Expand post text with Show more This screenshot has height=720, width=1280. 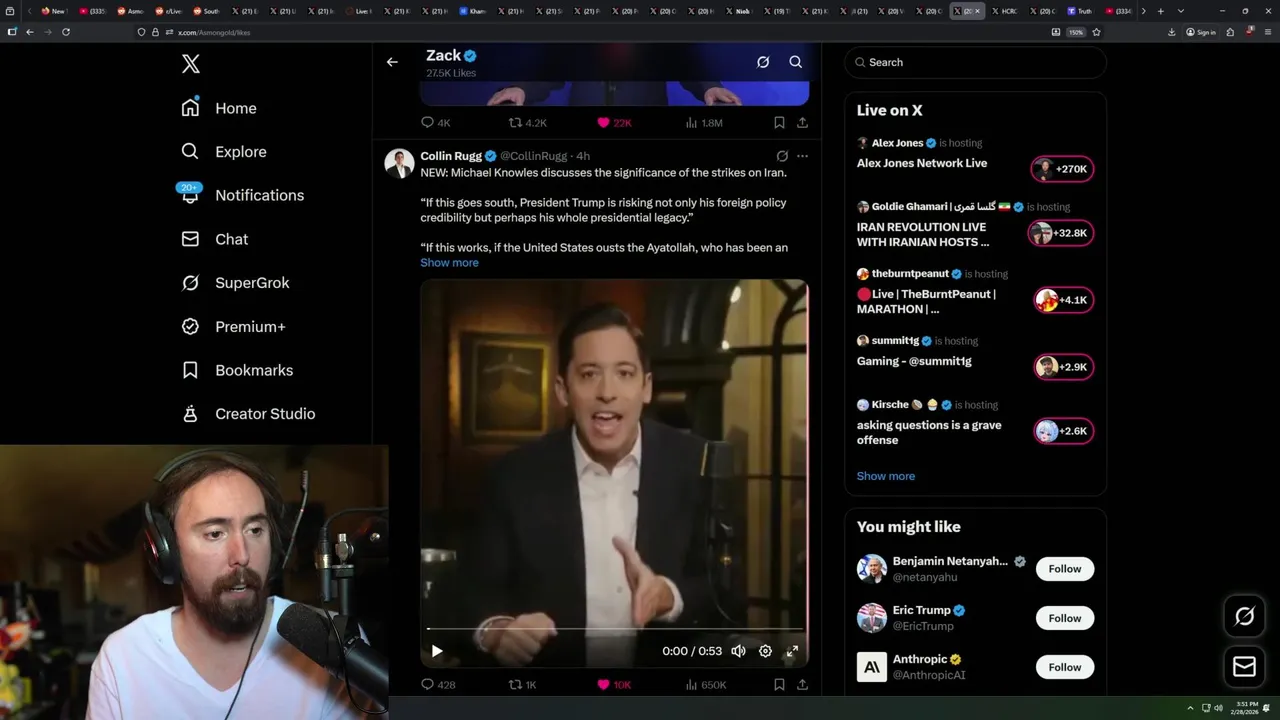click(449, 263)
